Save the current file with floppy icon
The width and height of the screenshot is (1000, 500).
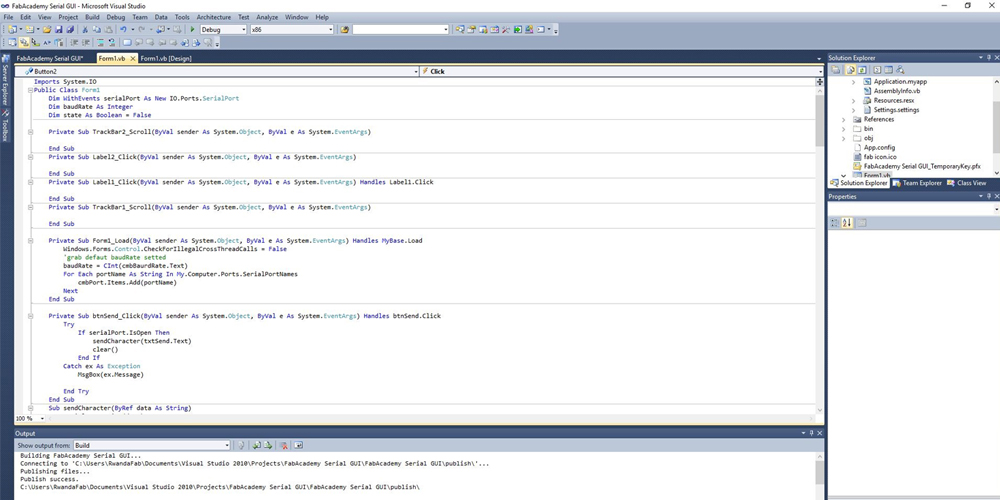[59, 29]
